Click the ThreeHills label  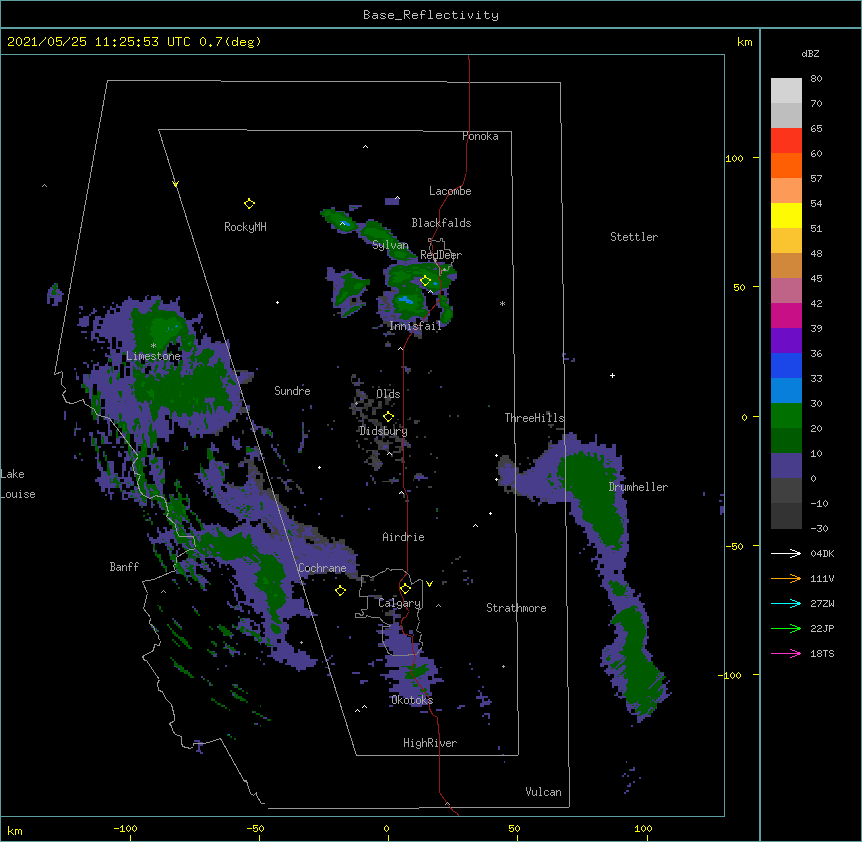click(x=535, y=418)
